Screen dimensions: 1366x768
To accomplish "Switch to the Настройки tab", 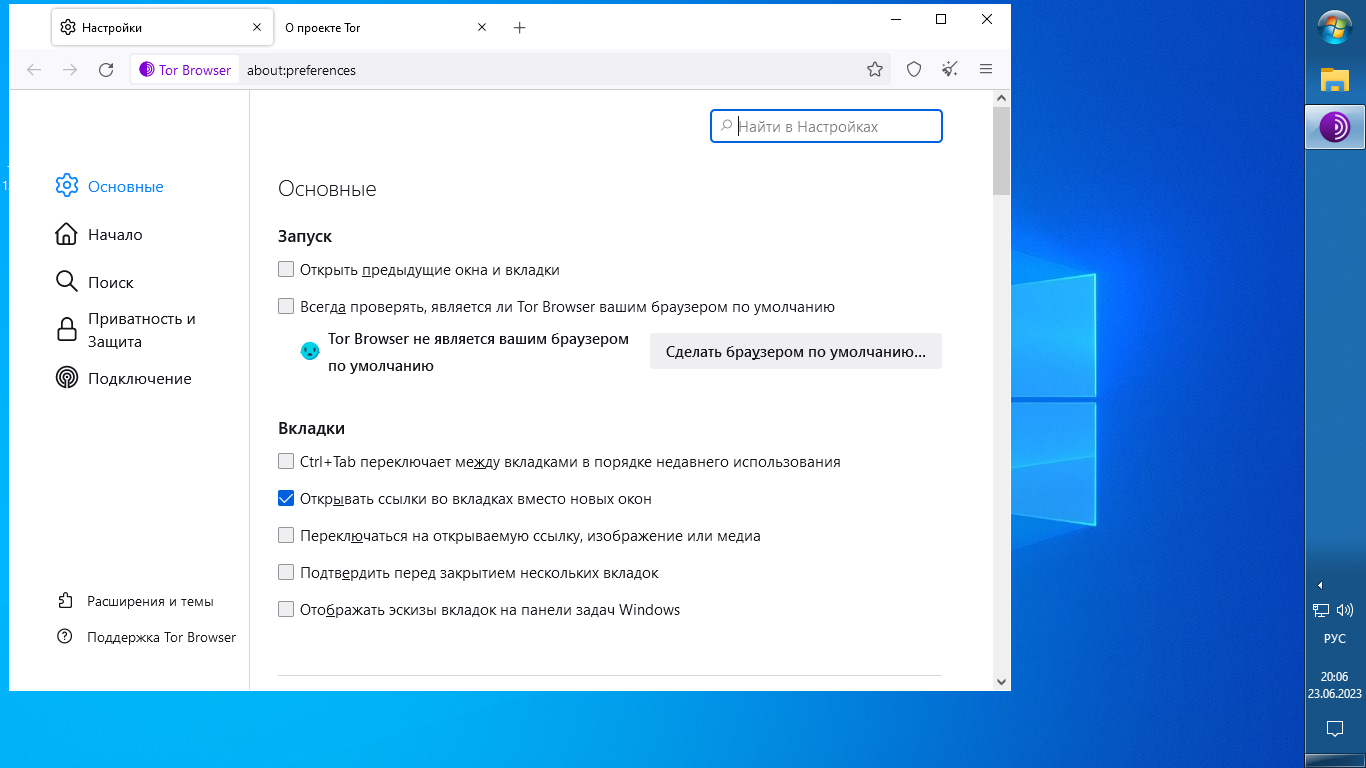I will [x=162, y=28].
